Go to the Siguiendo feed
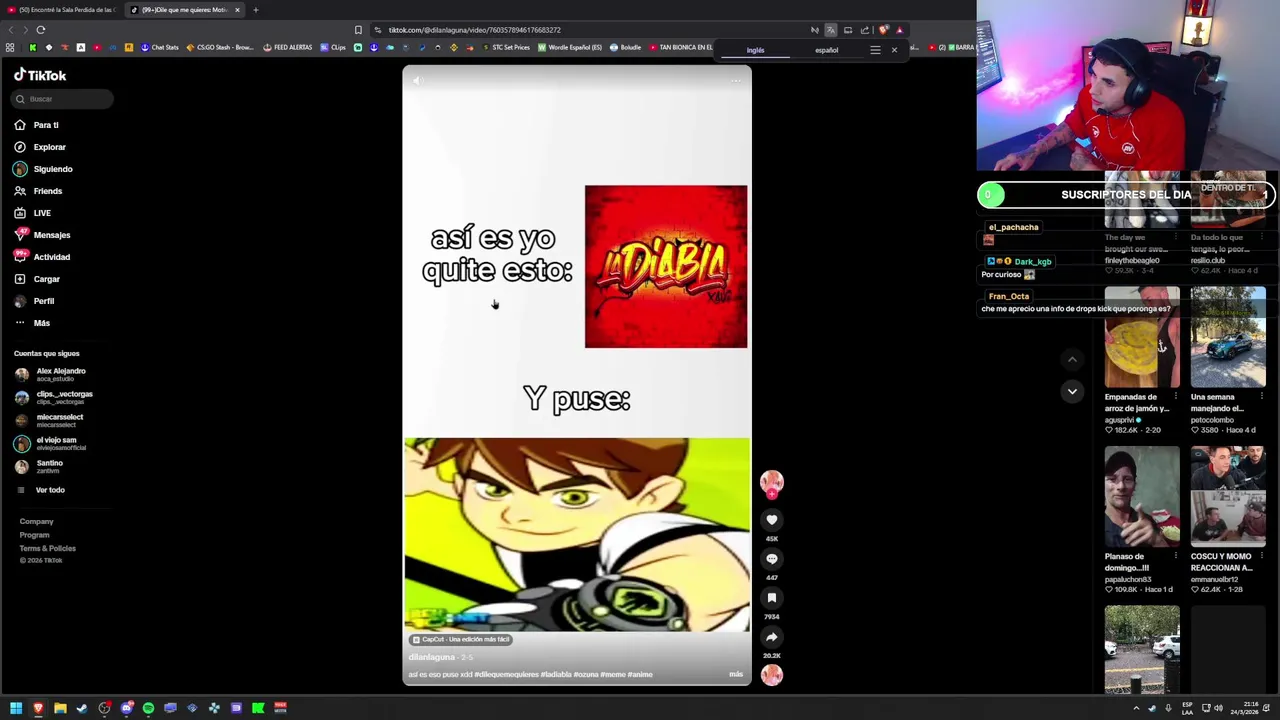1280x720 pixels. coord(44,169)
